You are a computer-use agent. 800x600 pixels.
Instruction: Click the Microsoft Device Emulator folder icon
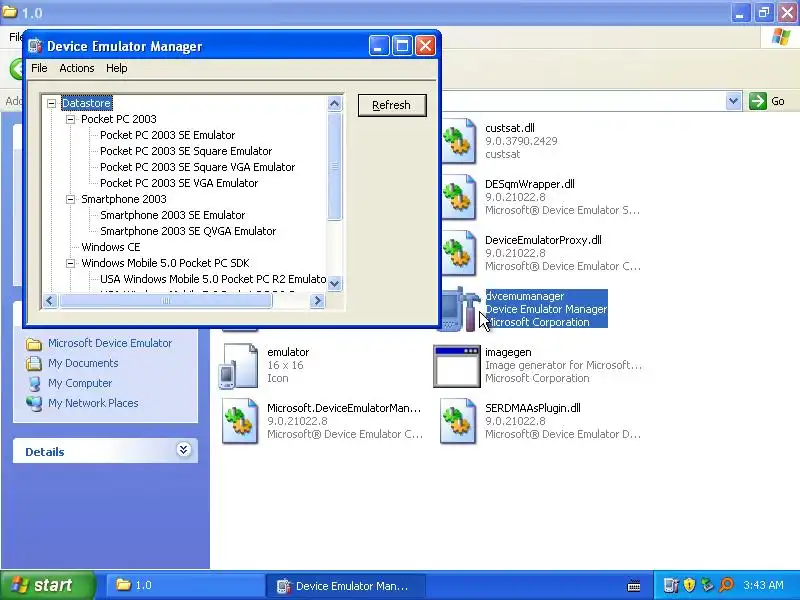pyautogui.click(x=34, y=344)
